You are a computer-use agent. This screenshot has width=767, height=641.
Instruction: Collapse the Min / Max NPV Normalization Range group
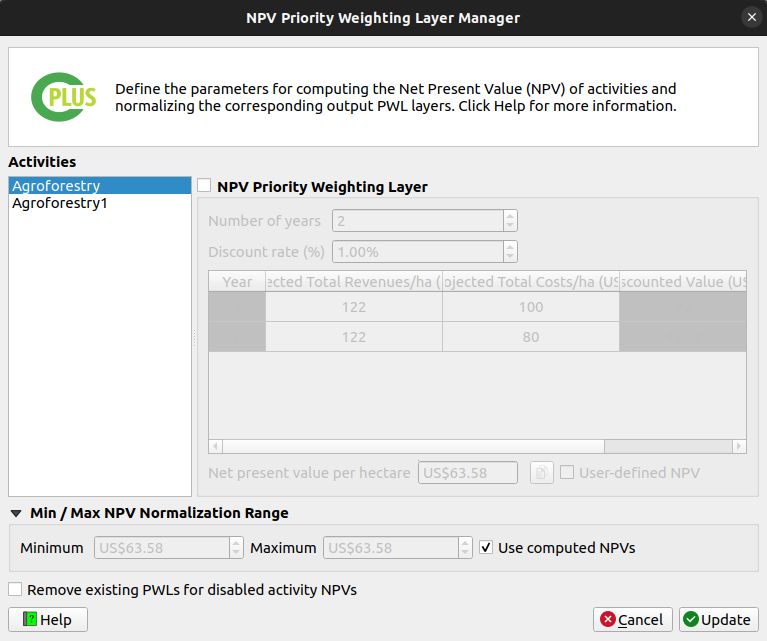(16, 513)
